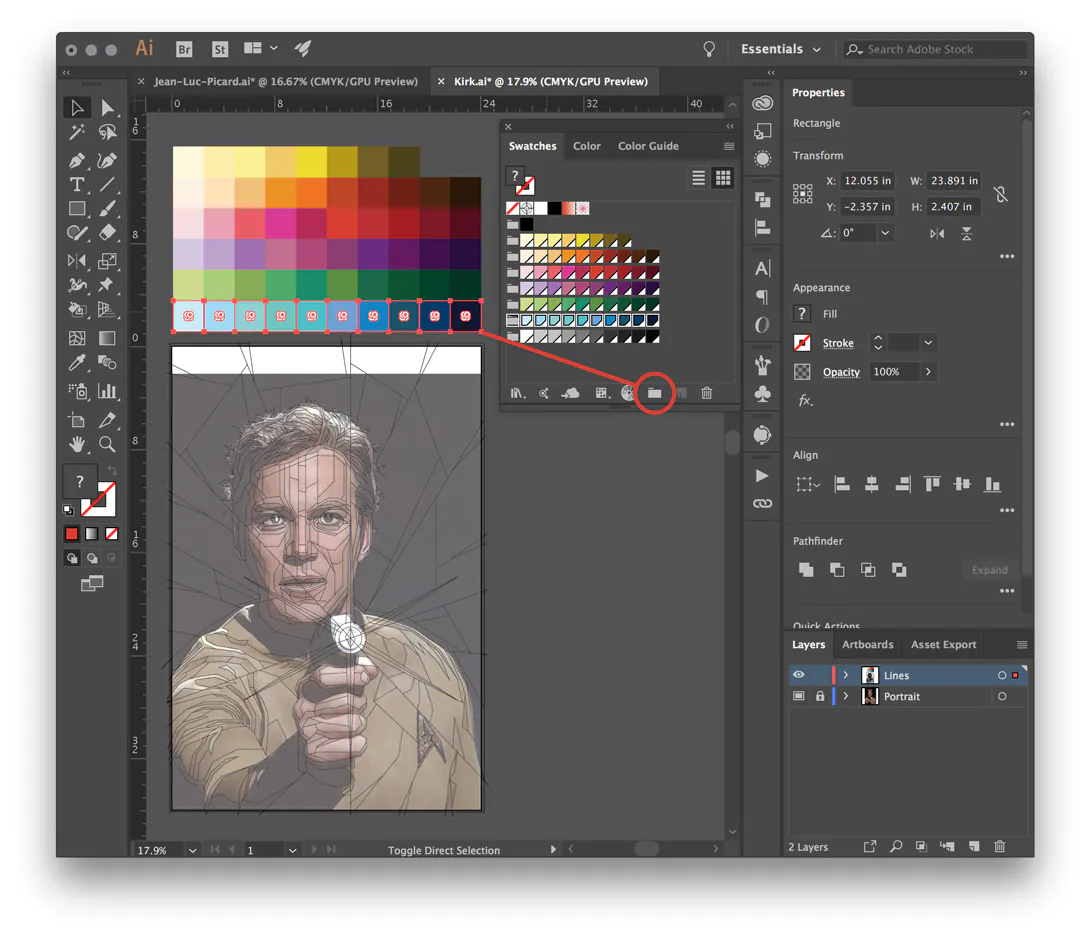Open the Artboards tab
This screenshot has width=1090, height=937.
click(868, 644)
